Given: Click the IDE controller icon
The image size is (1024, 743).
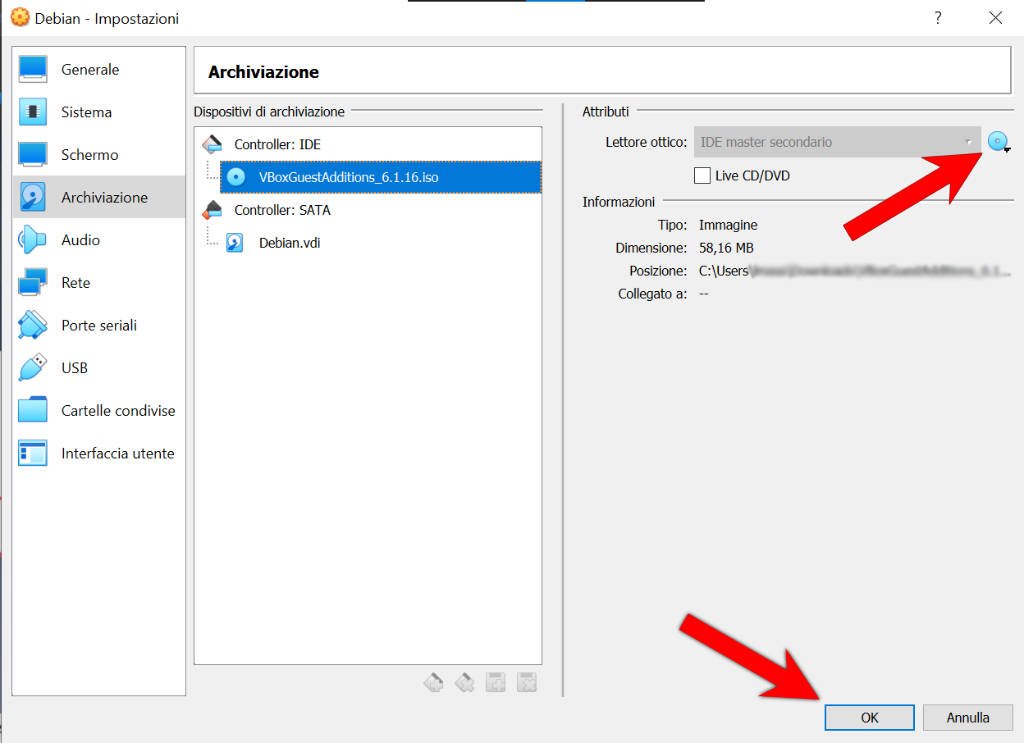Looking at the screenshot, I should [212, 144].
